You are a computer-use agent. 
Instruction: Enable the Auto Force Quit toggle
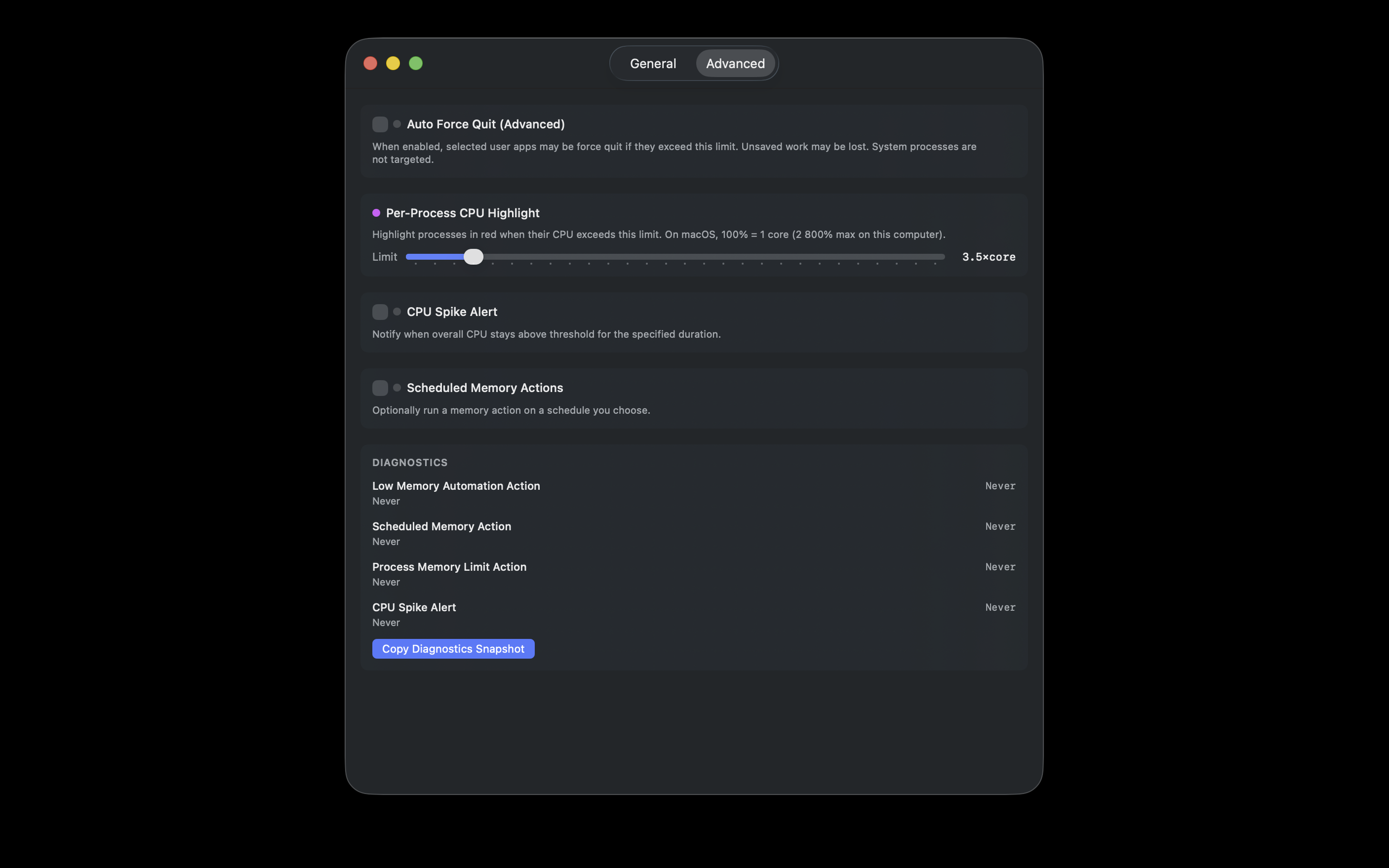380,124
